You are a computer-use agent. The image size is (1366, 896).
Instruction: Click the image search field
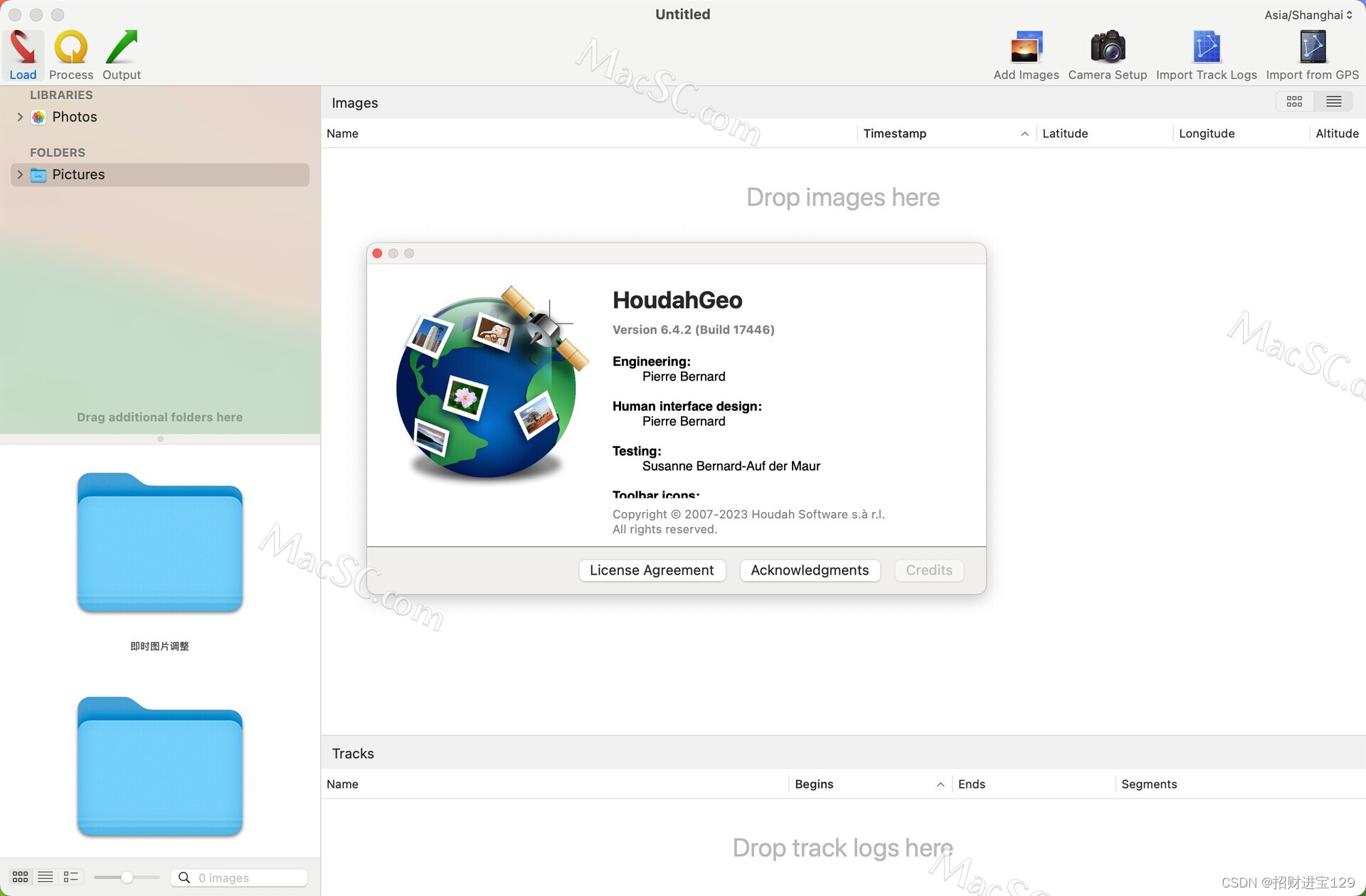(239, 878)
